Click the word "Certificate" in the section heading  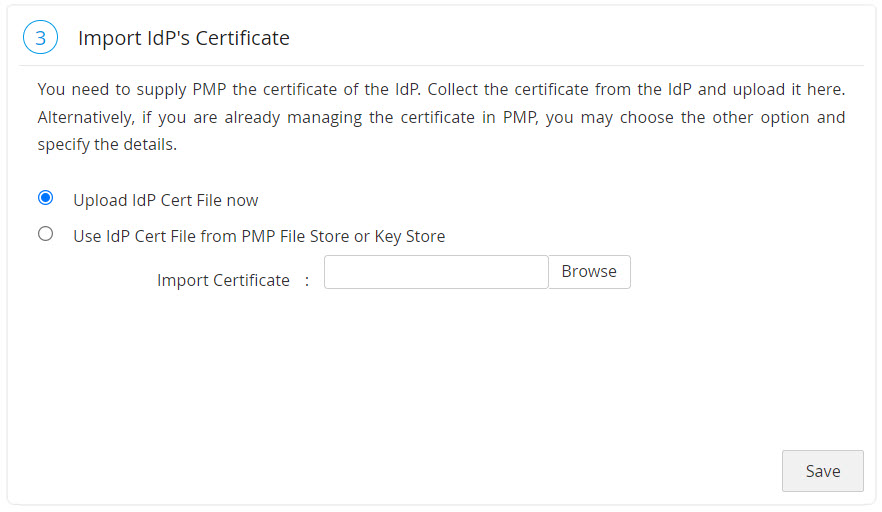point(245,38)
